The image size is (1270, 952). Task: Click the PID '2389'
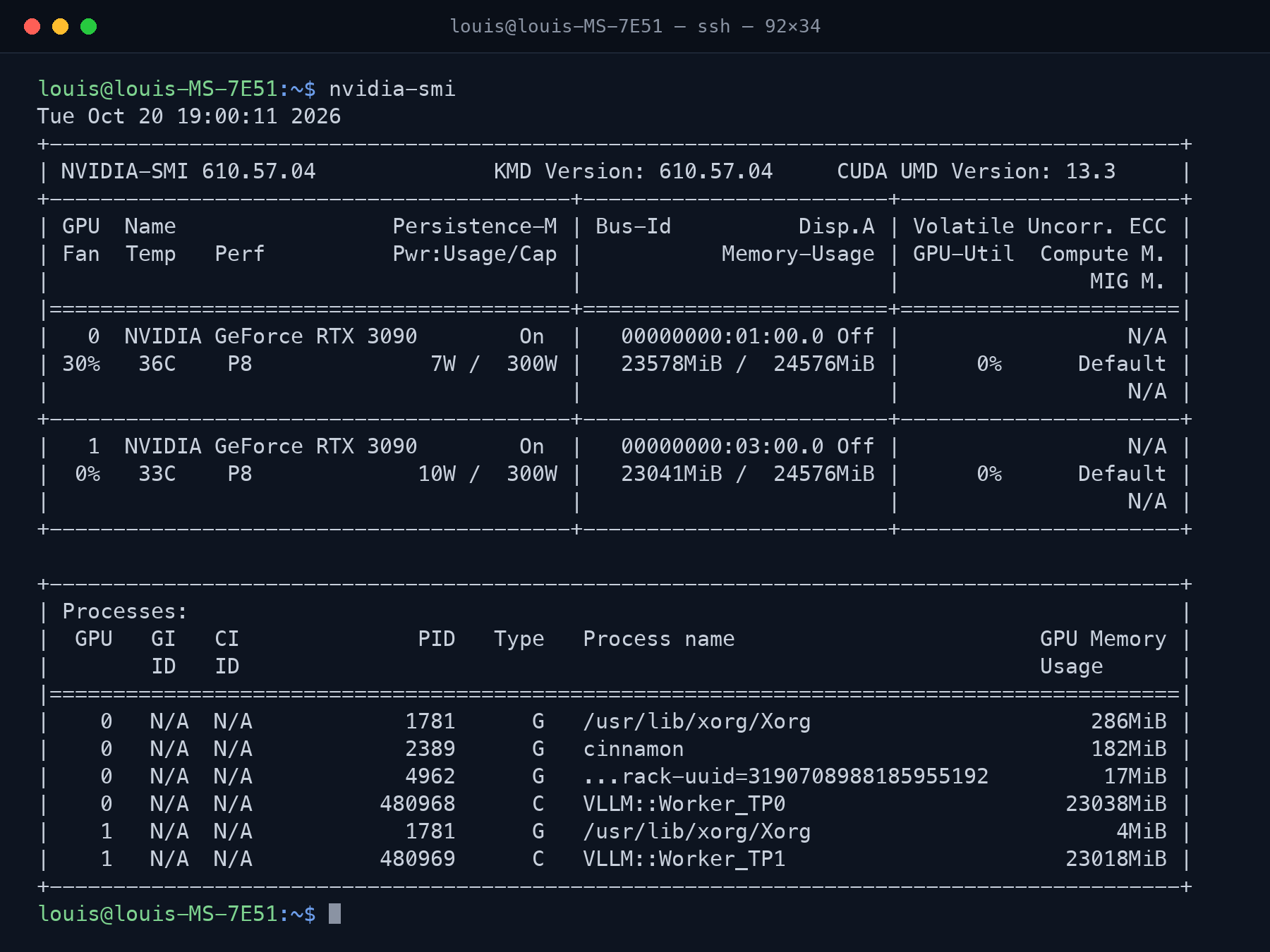click(x=430, y=749)
